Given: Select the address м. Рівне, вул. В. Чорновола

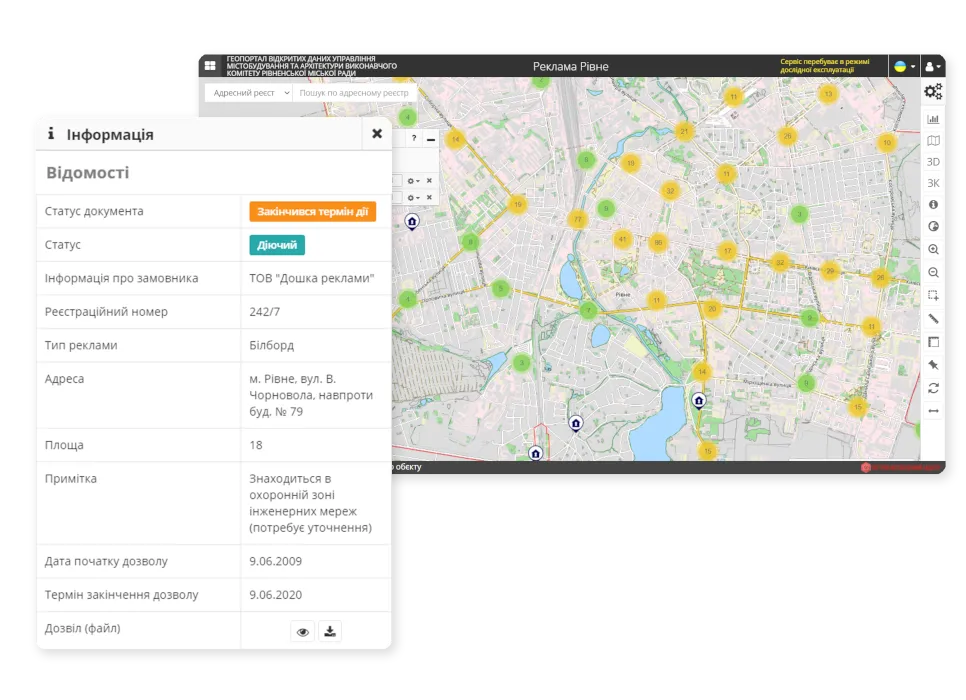Looking at the screenshot, I should 310,395.
